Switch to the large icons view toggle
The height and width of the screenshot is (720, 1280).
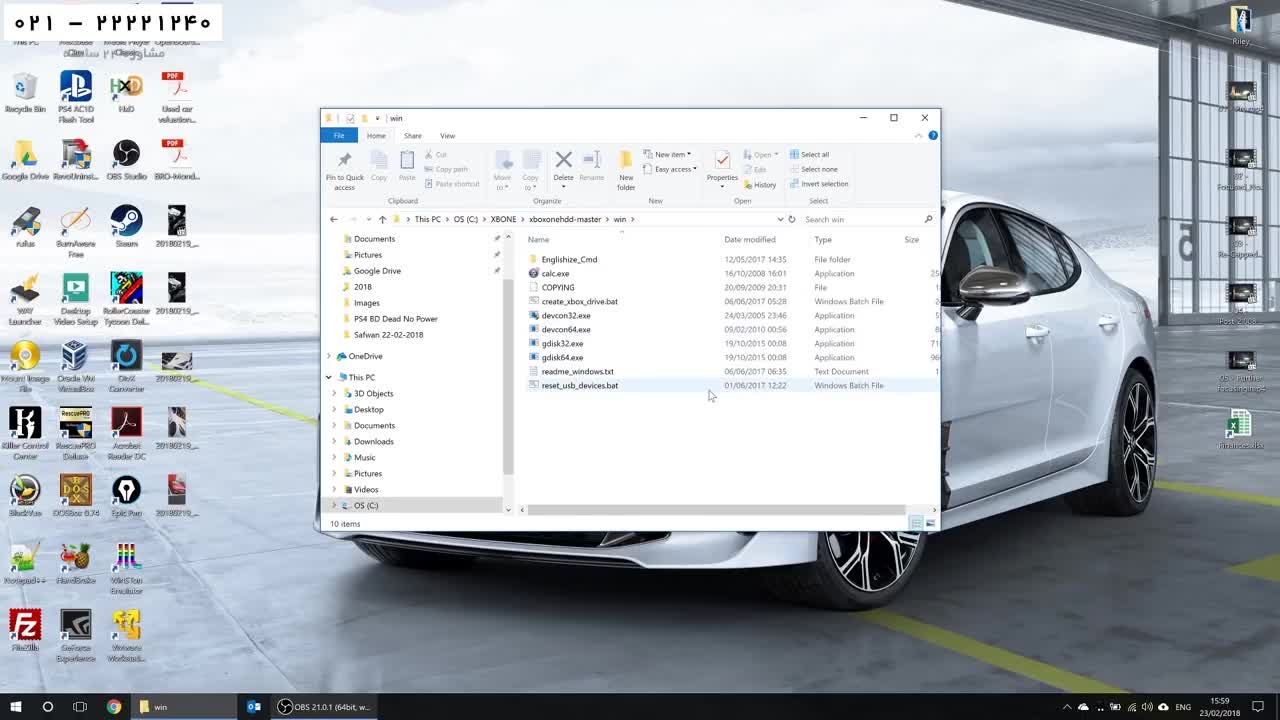pos(931,523)
